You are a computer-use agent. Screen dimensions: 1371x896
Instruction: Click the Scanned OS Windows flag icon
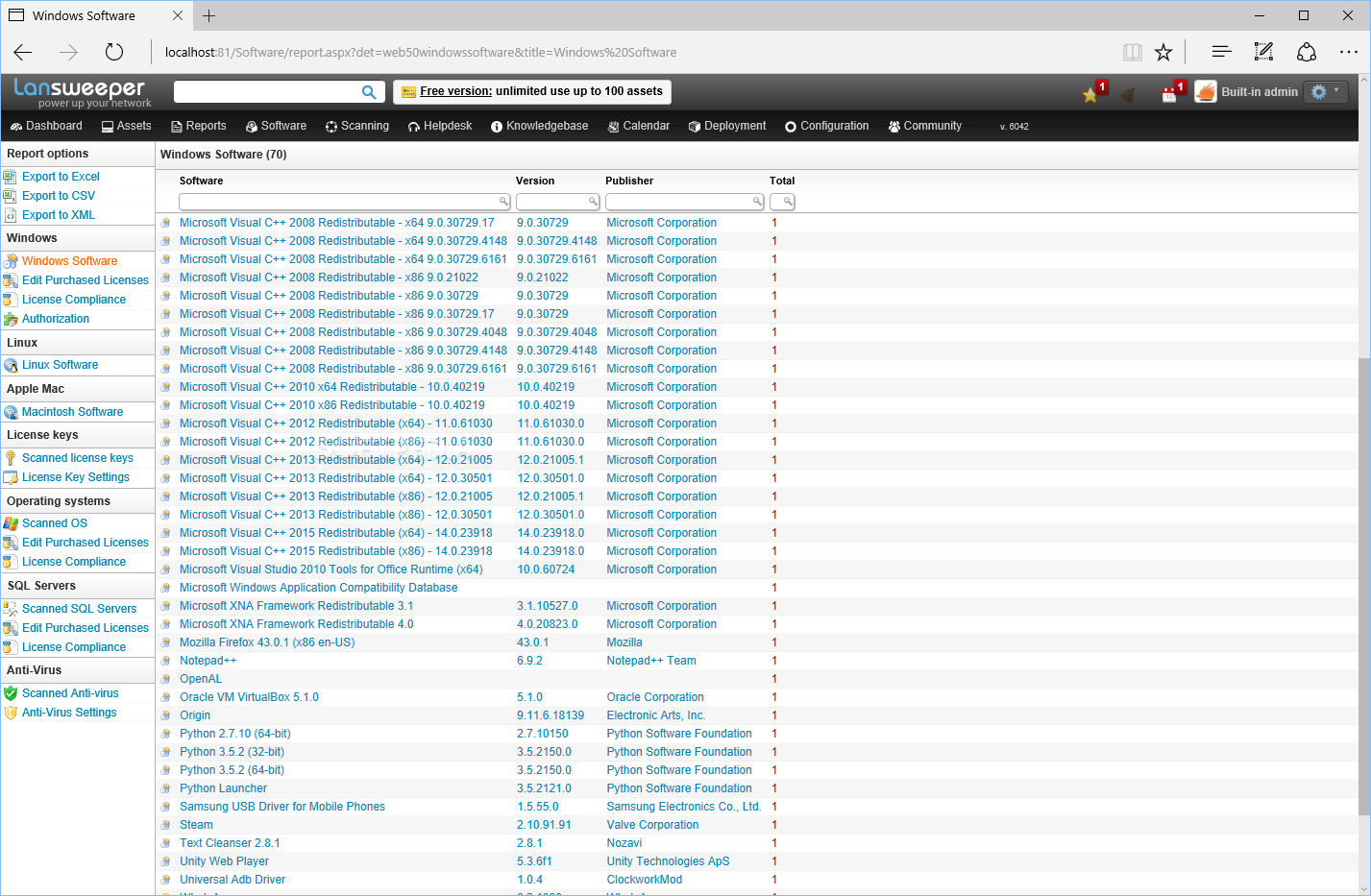[x=11, y=523]
